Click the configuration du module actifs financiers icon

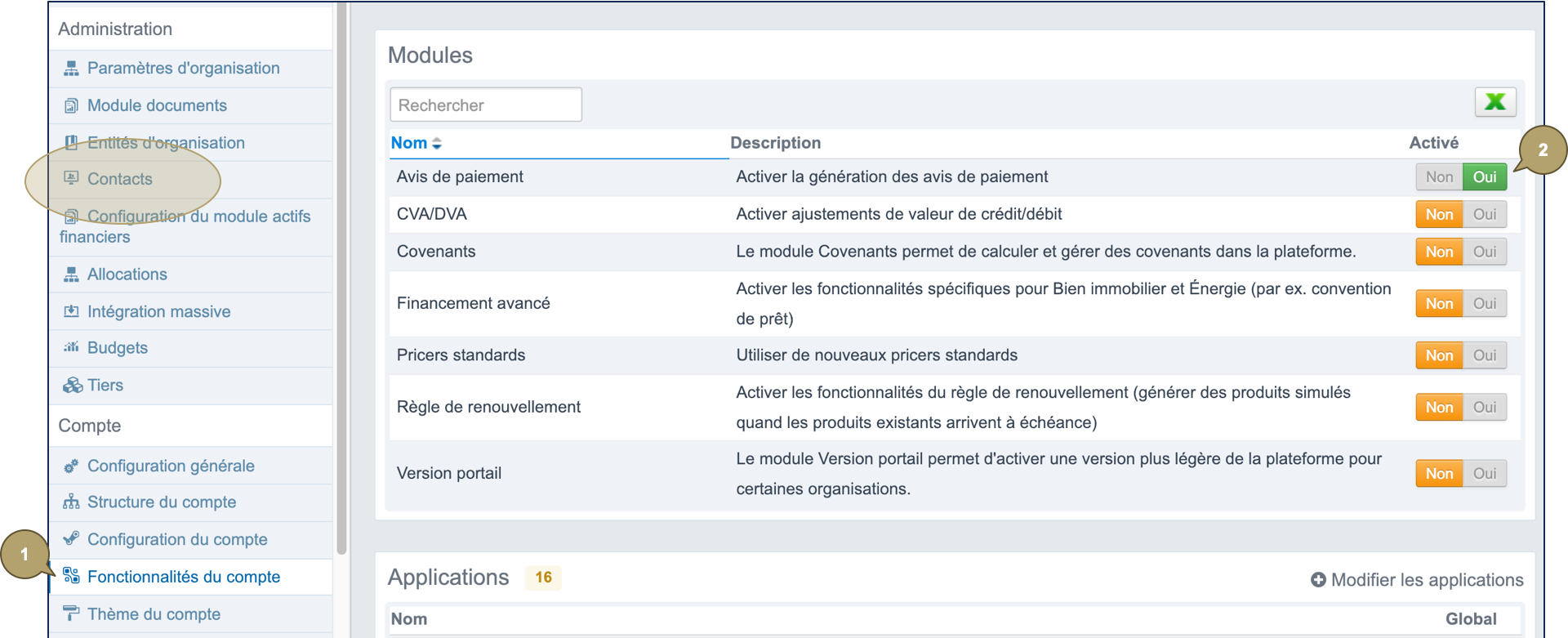pos(71,216)
